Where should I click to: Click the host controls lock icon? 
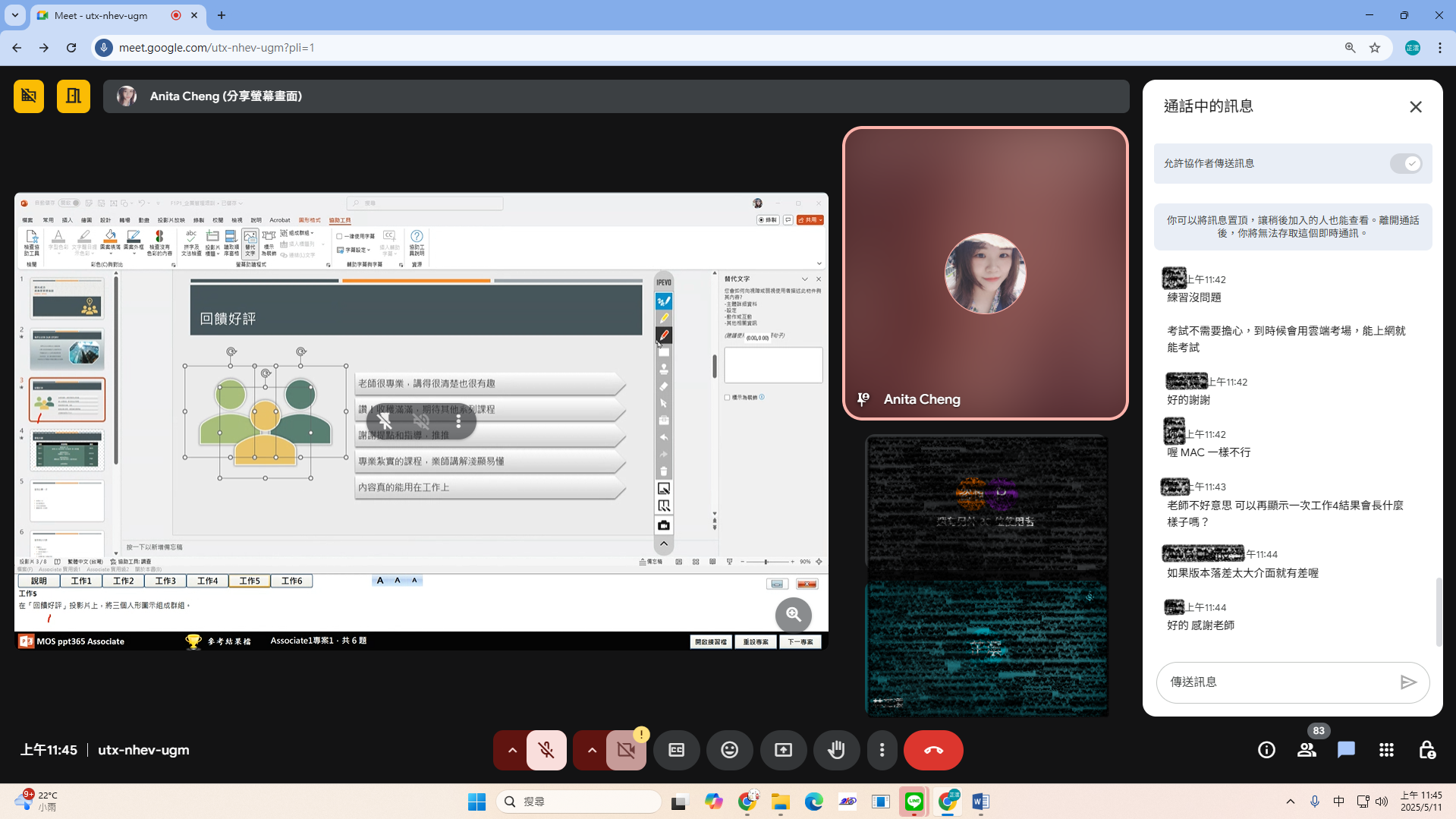(1426, 750)
